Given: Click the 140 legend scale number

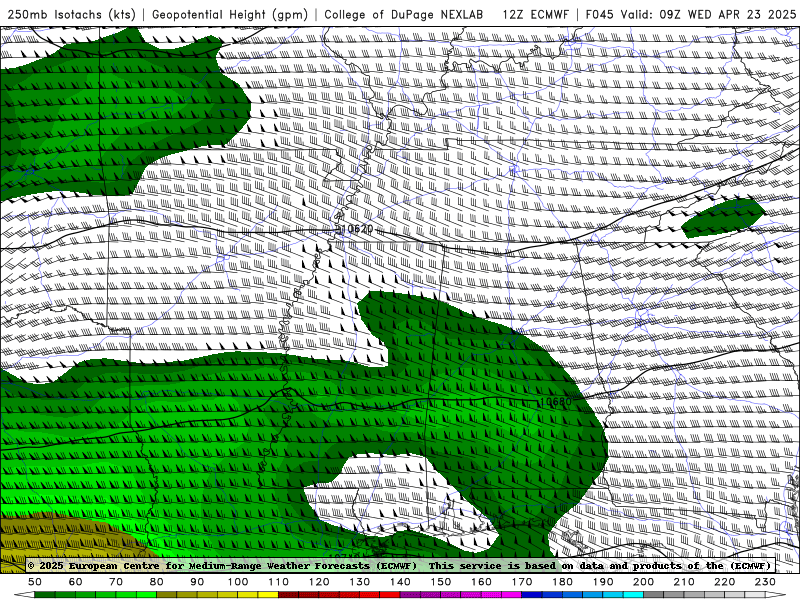Looking at the screenshot, I should [x=400, y=582].
